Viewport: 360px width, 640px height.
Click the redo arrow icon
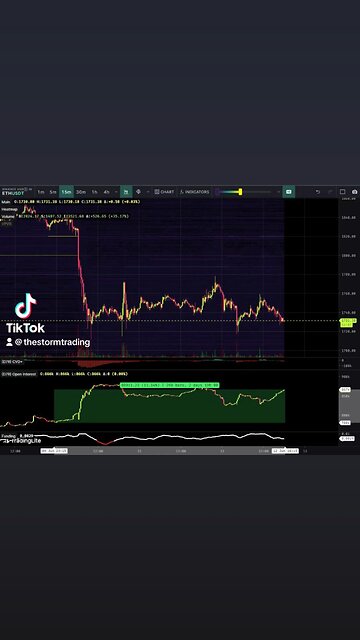330,192
